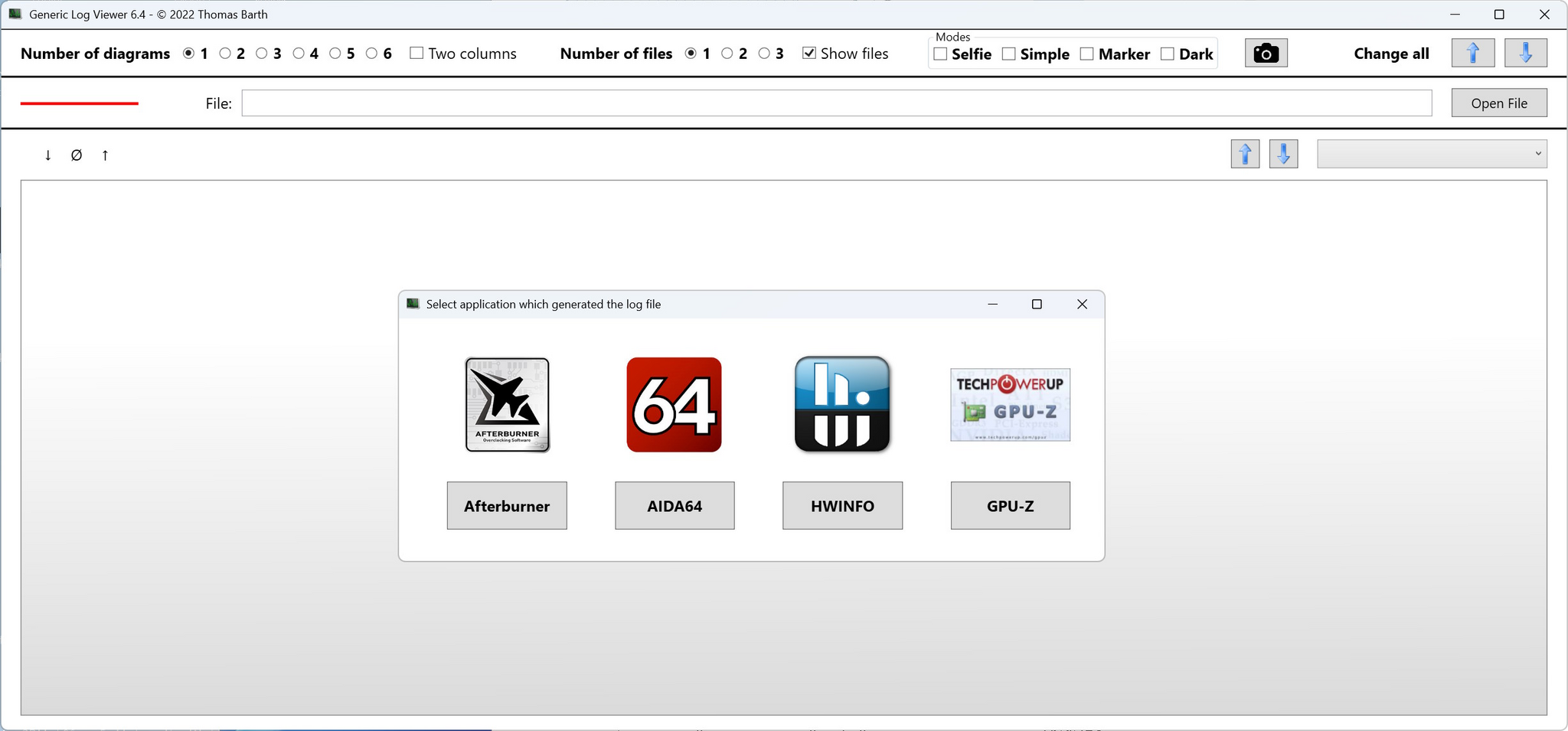Image resolution: width=1568 pixels, height=731 pixels.
Task: Click the 'Change all' label
Action: pyautogui.click(x=1391, y=54)
